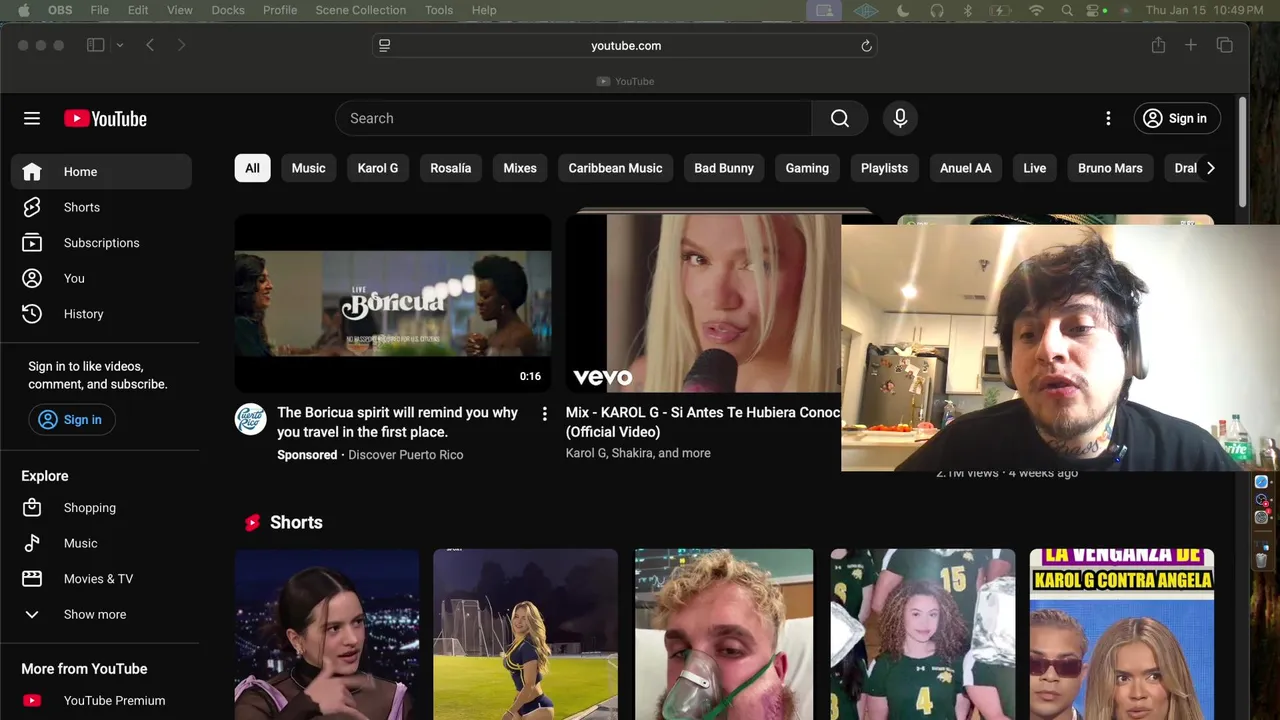Open Shorts in the sidebar
This screenshot has height=720, width=1280.
point(101,207)
